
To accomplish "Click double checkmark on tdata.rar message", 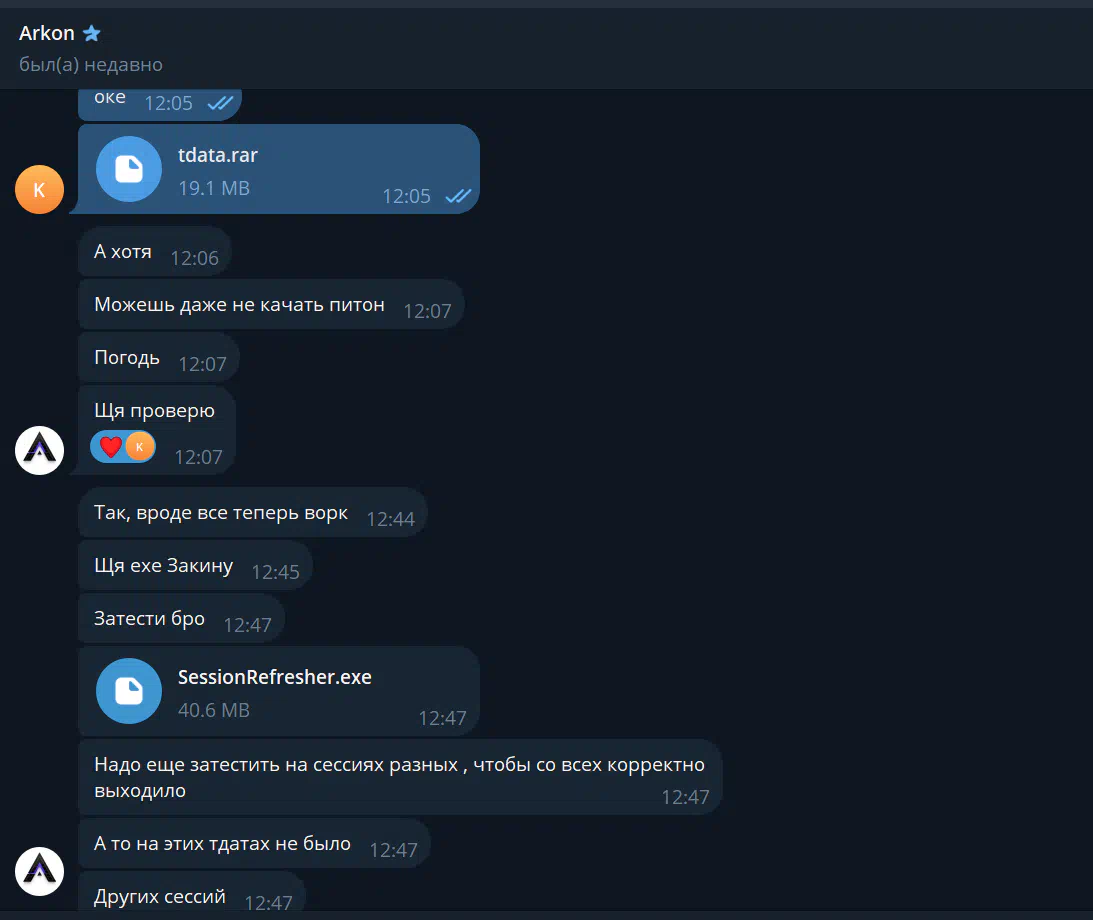I will tap(458, 196).
